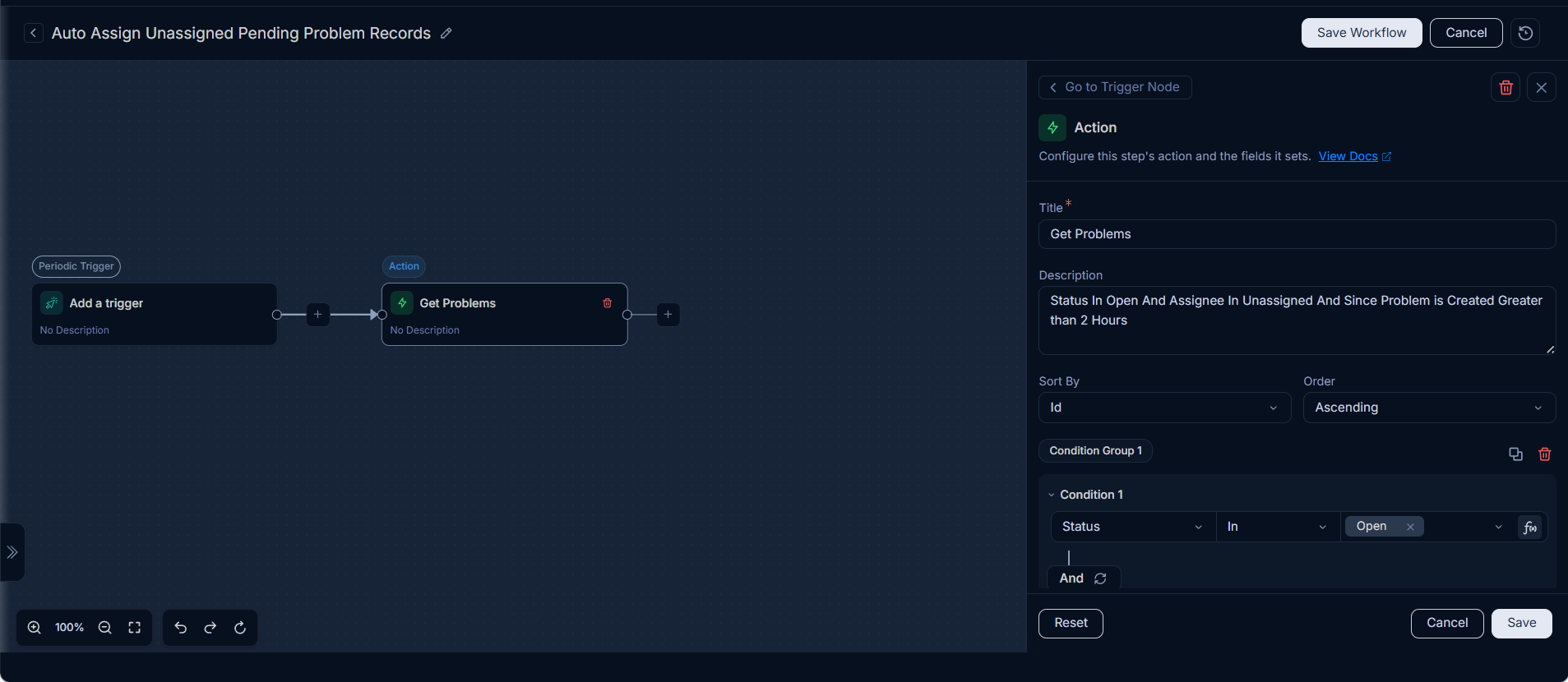1568x682 pixels.
Task: Click the Action tag above Get Problems
Action: [404, 266]
